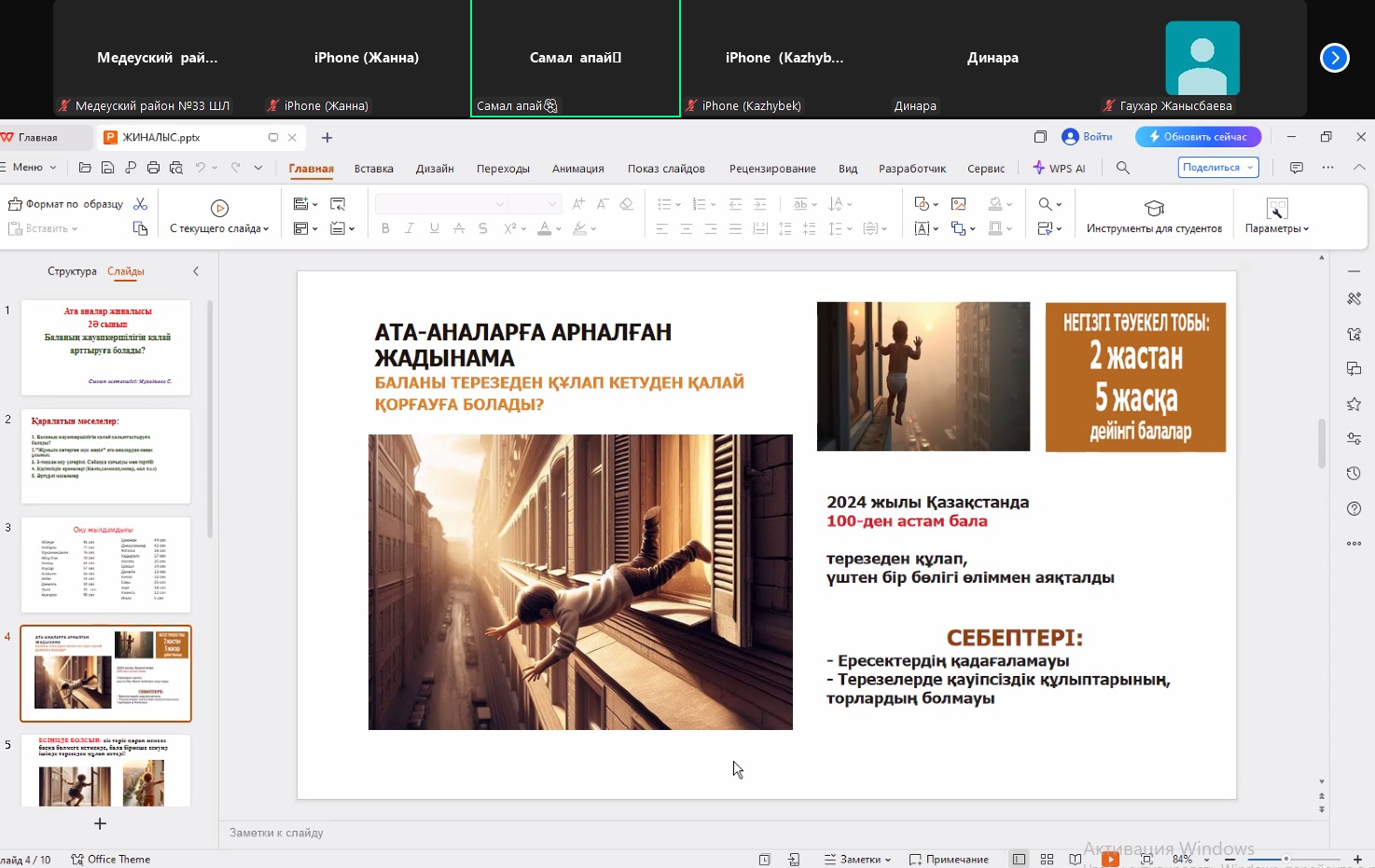Select slide 3 thumbnail

pyautogui.click(x=105, y=564)
